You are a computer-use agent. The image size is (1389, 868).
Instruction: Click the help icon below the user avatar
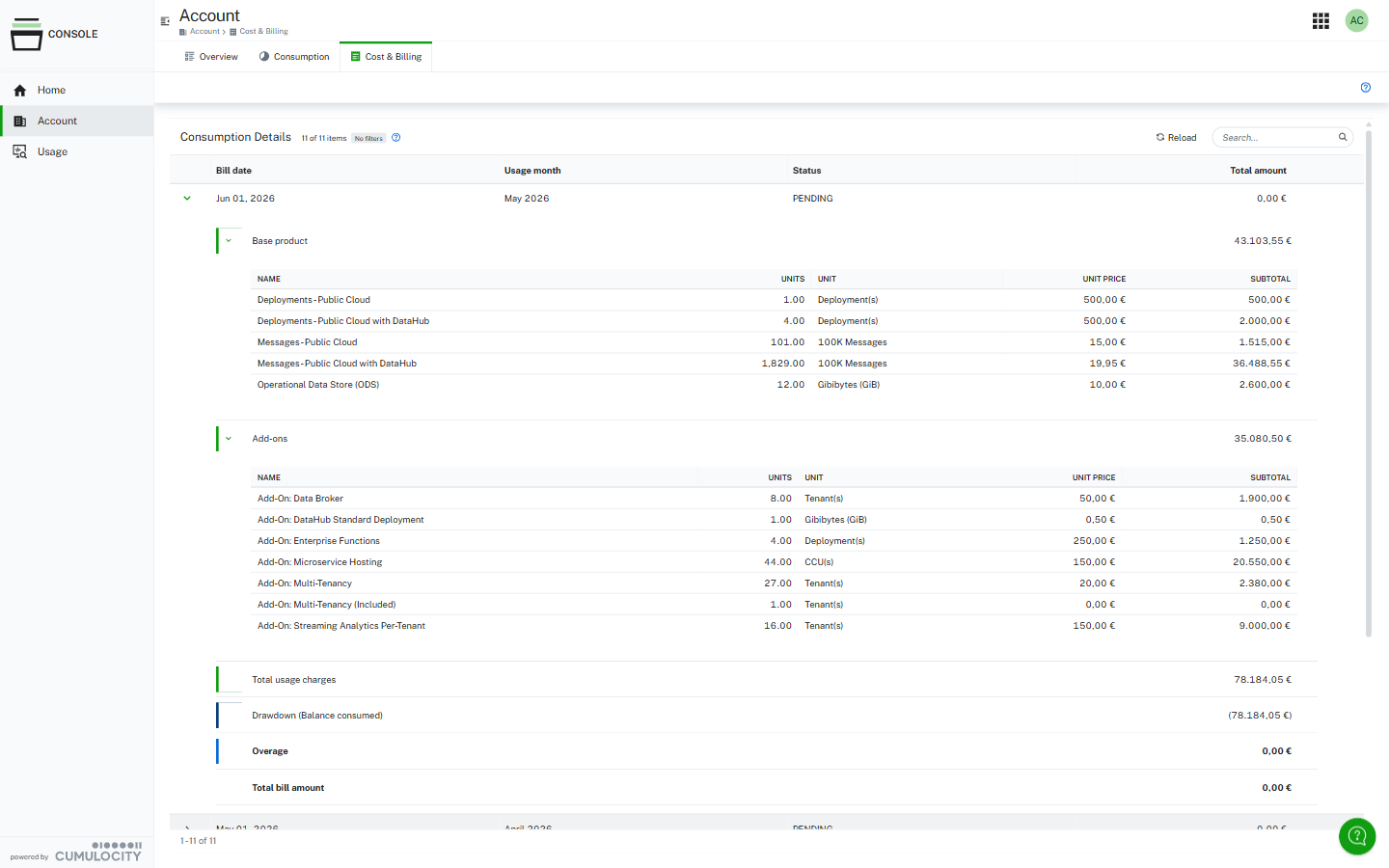[x=1365, y=88]
